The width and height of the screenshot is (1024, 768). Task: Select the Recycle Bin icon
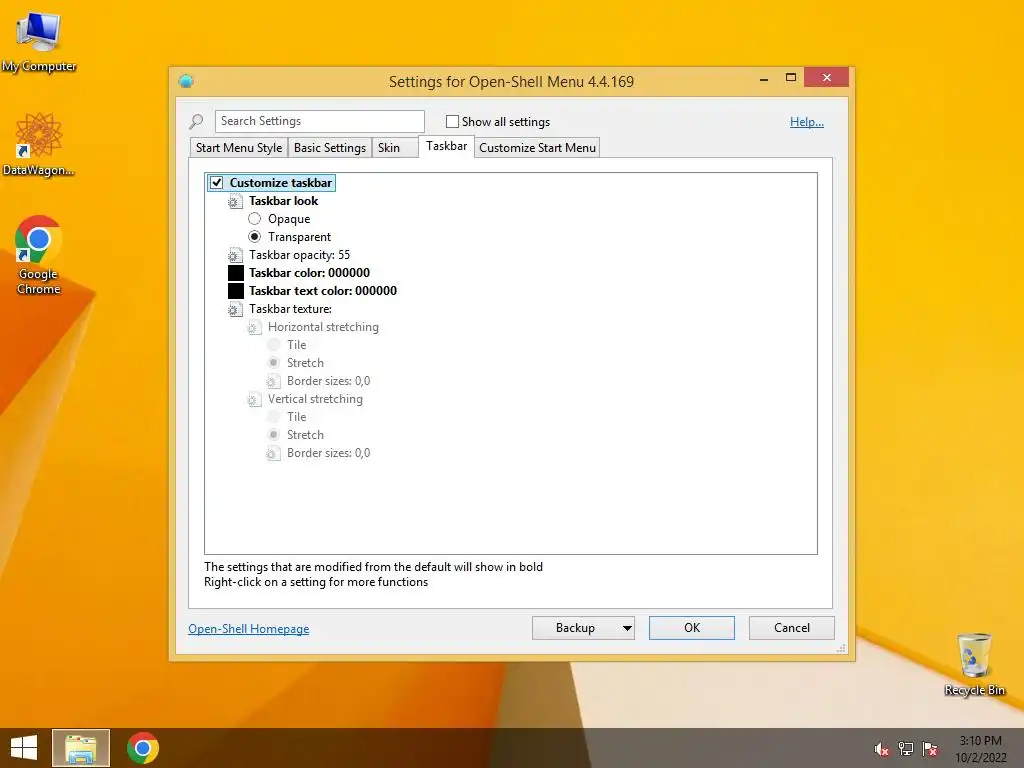974,664
